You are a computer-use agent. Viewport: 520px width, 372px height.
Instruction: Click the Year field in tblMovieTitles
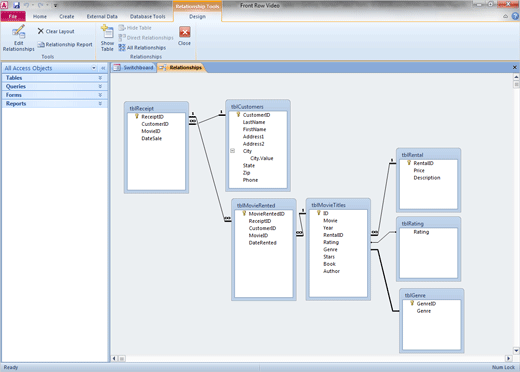(x=328, y=228)
